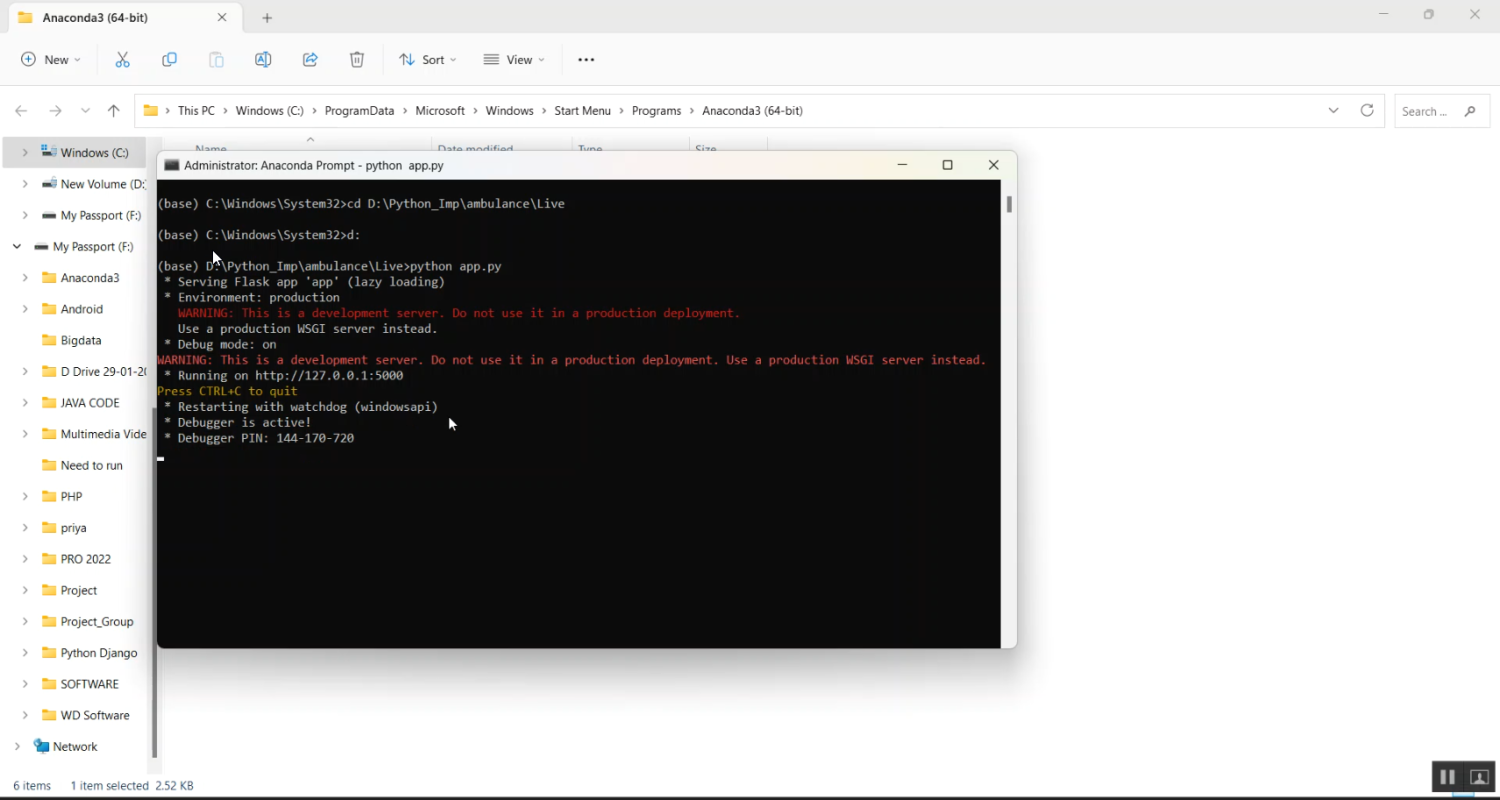Collapse the My Passport (F:) tree node
1500x800 pixels.
[x=17, y=247]
